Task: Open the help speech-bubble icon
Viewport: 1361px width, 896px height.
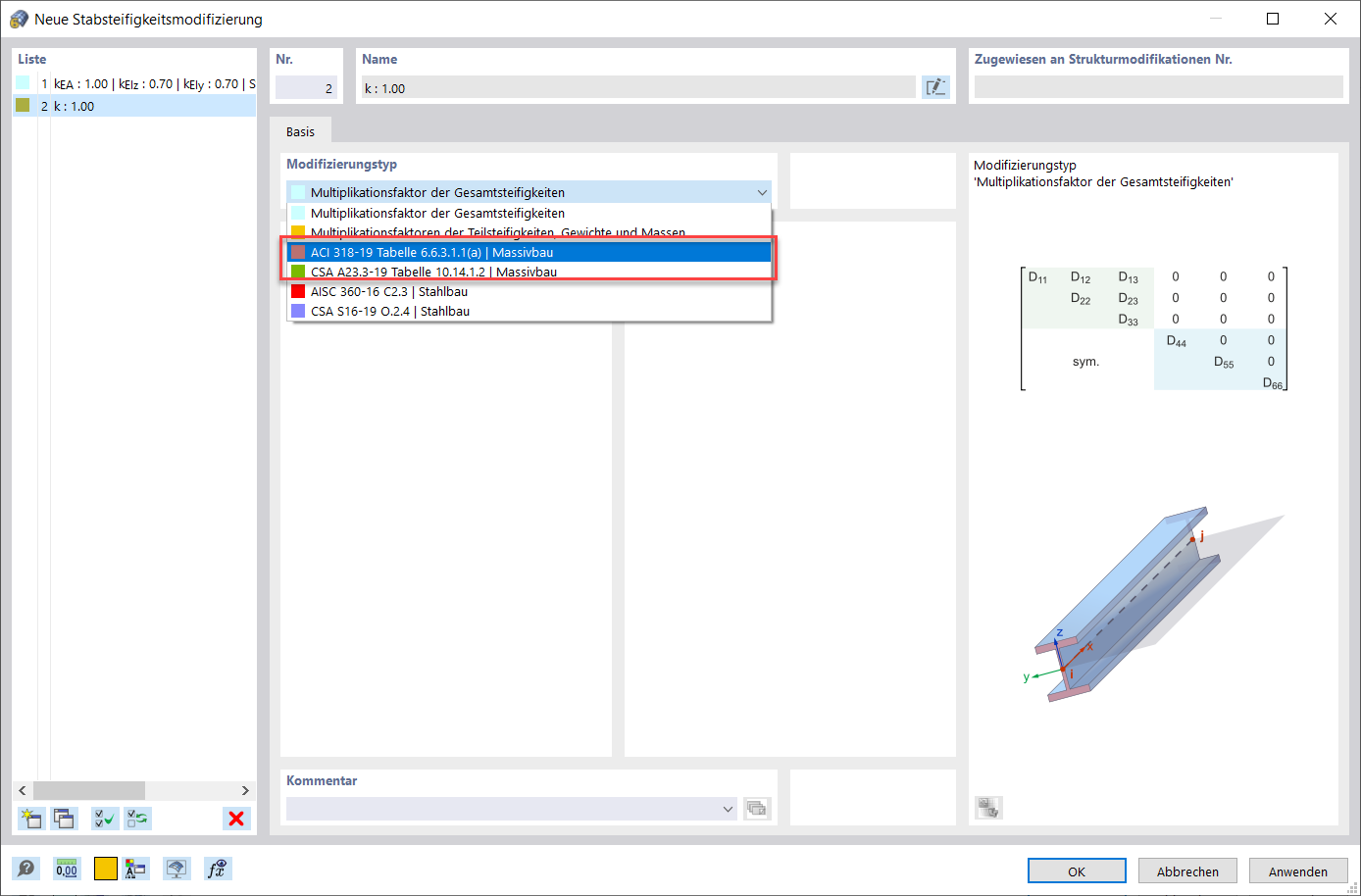Action: pos(25,869)
